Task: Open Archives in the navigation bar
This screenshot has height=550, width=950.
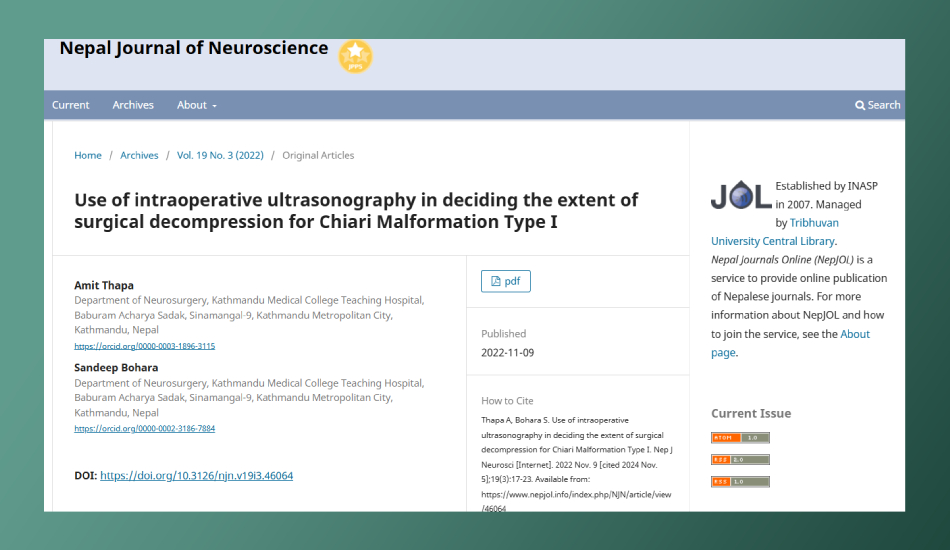Action: [133, 105]
